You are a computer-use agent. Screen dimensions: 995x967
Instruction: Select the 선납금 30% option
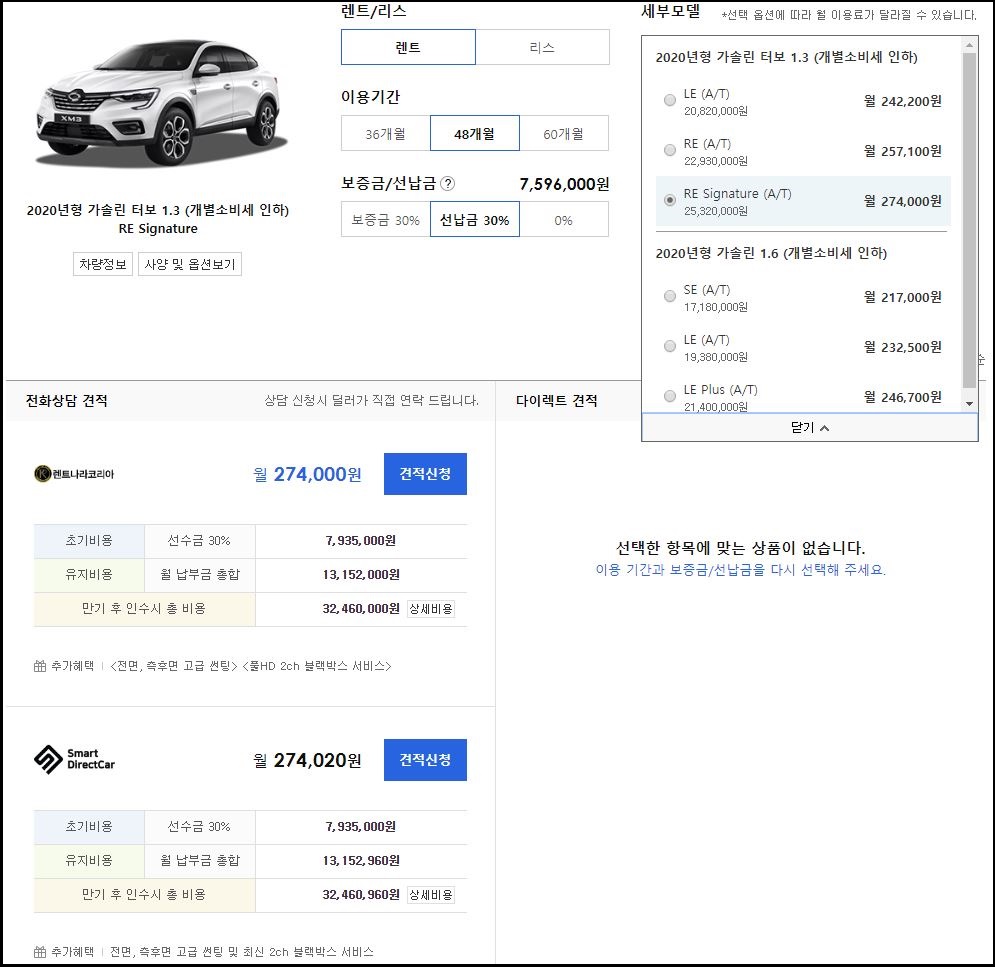(x=475, y=220)
